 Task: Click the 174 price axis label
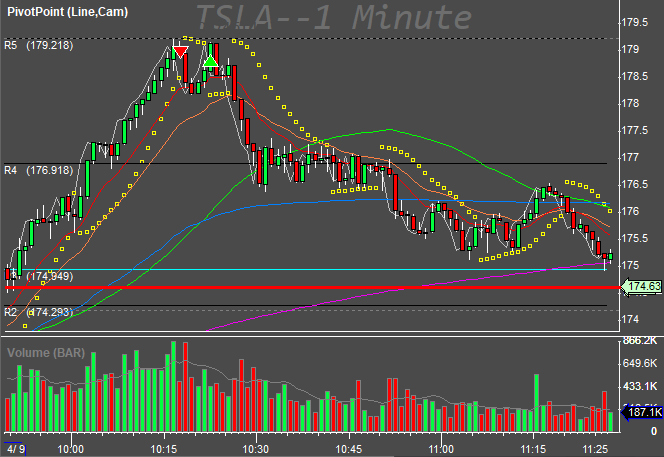tap(630, 319)
